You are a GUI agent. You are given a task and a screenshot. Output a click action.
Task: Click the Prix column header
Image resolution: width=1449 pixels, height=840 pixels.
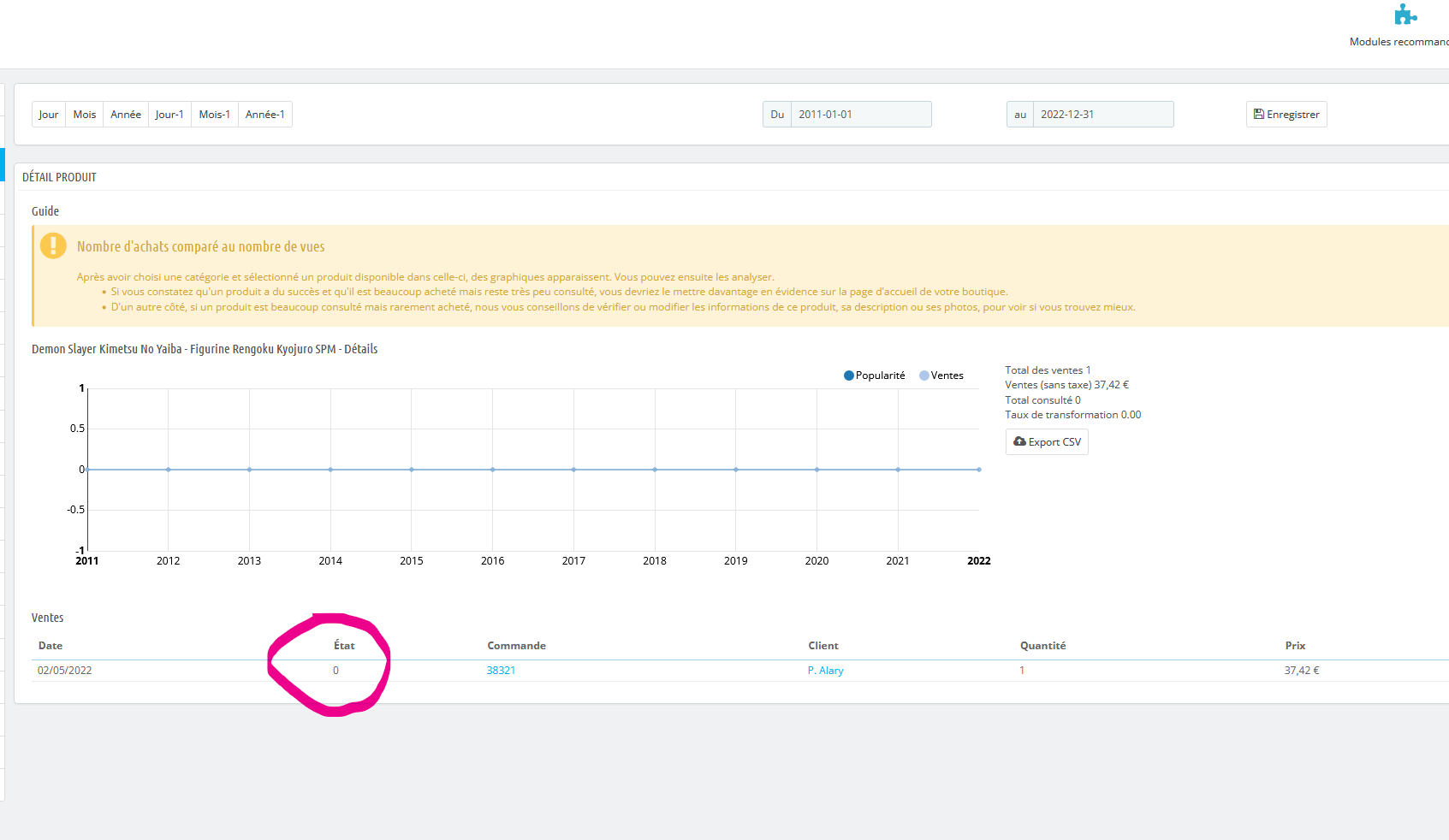[x=1295, y=646]
